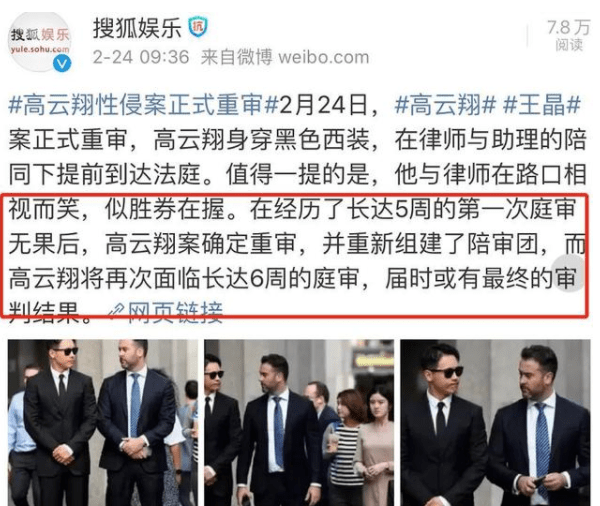
Task: Open the 搜狐娱乐 account name
Action: [137, 28]
